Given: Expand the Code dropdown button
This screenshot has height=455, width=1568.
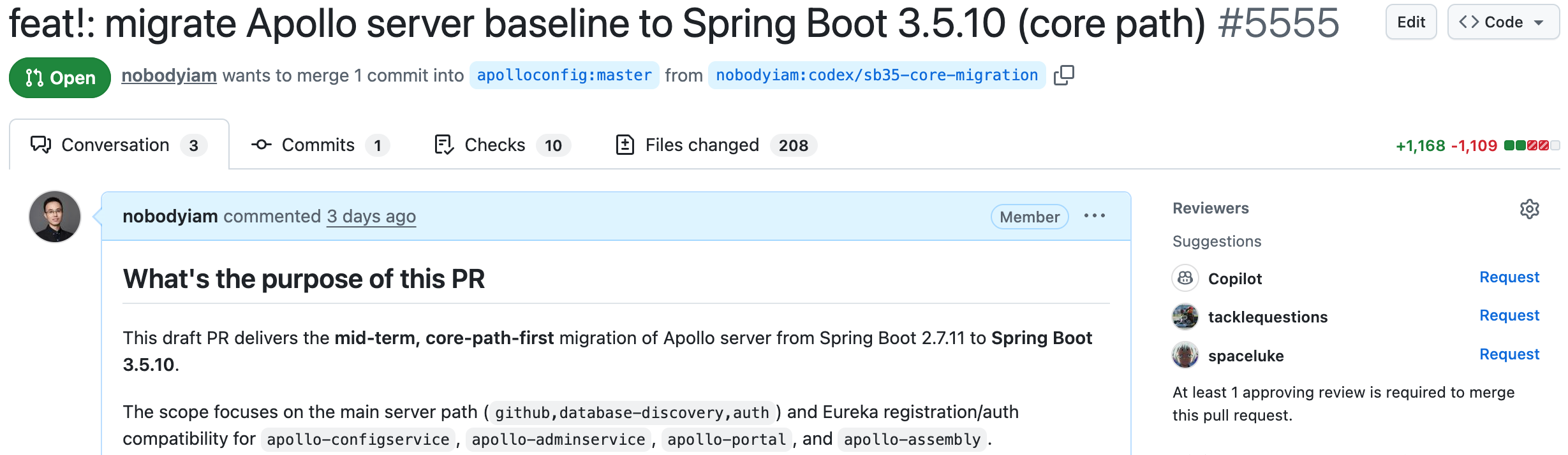Looking at the screenshot, I should click(1503, 22).
